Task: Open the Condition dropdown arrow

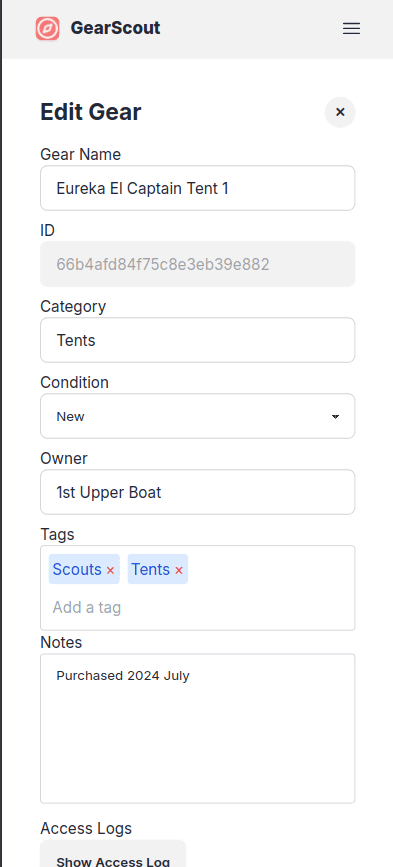Action: click(335, 416)
